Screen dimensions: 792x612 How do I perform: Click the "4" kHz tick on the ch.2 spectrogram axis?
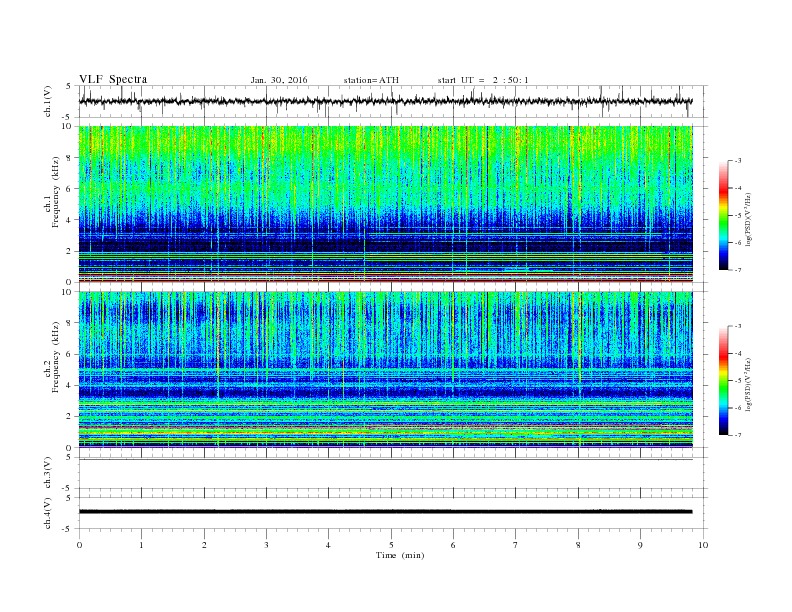point(69,385)
